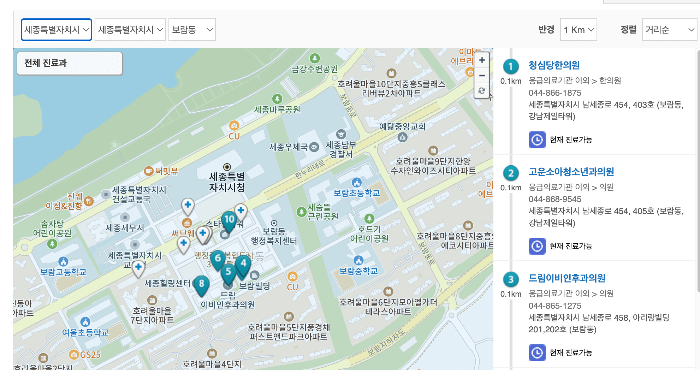
Task: Click 누드기 어린이공원 park icon
Action: (x=369, y=219)
